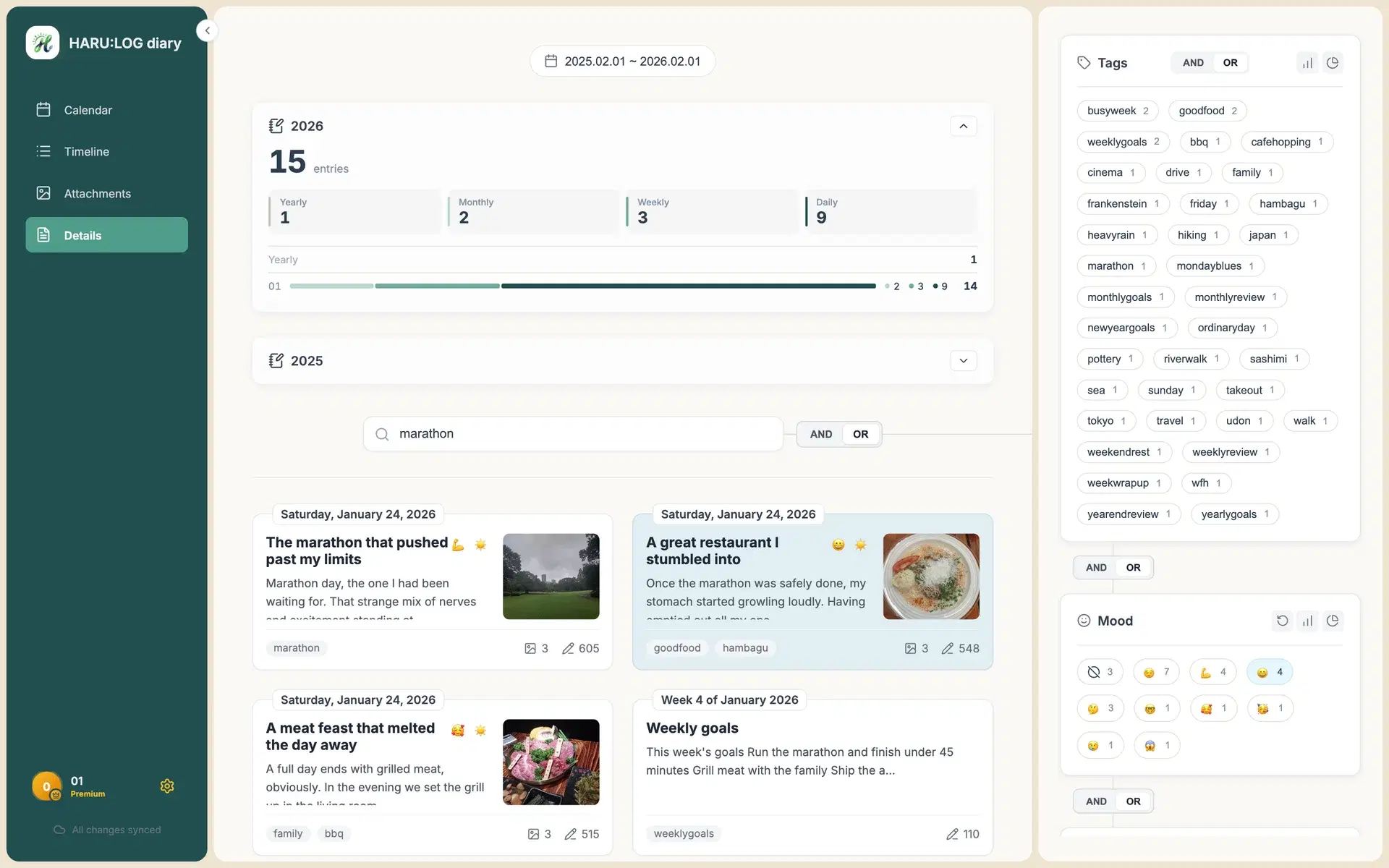The height and width of the screenshot is (868, 1389).
Task: Click the 2026 year notebook icon
Action: tap(276, 126)
